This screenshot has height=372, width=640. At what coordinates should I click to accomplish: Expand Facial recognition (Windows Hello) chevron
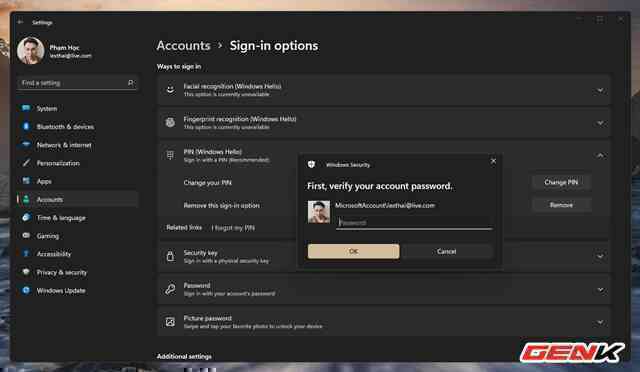pos(600,90)
